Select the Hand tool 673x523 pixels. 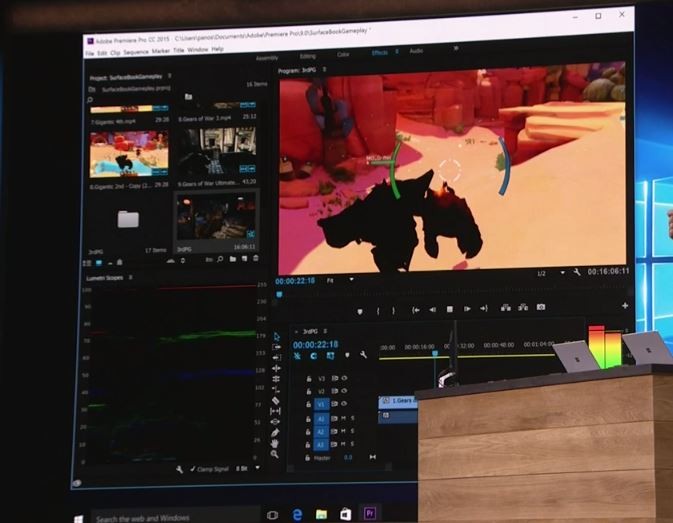click(x=275, y=443)
